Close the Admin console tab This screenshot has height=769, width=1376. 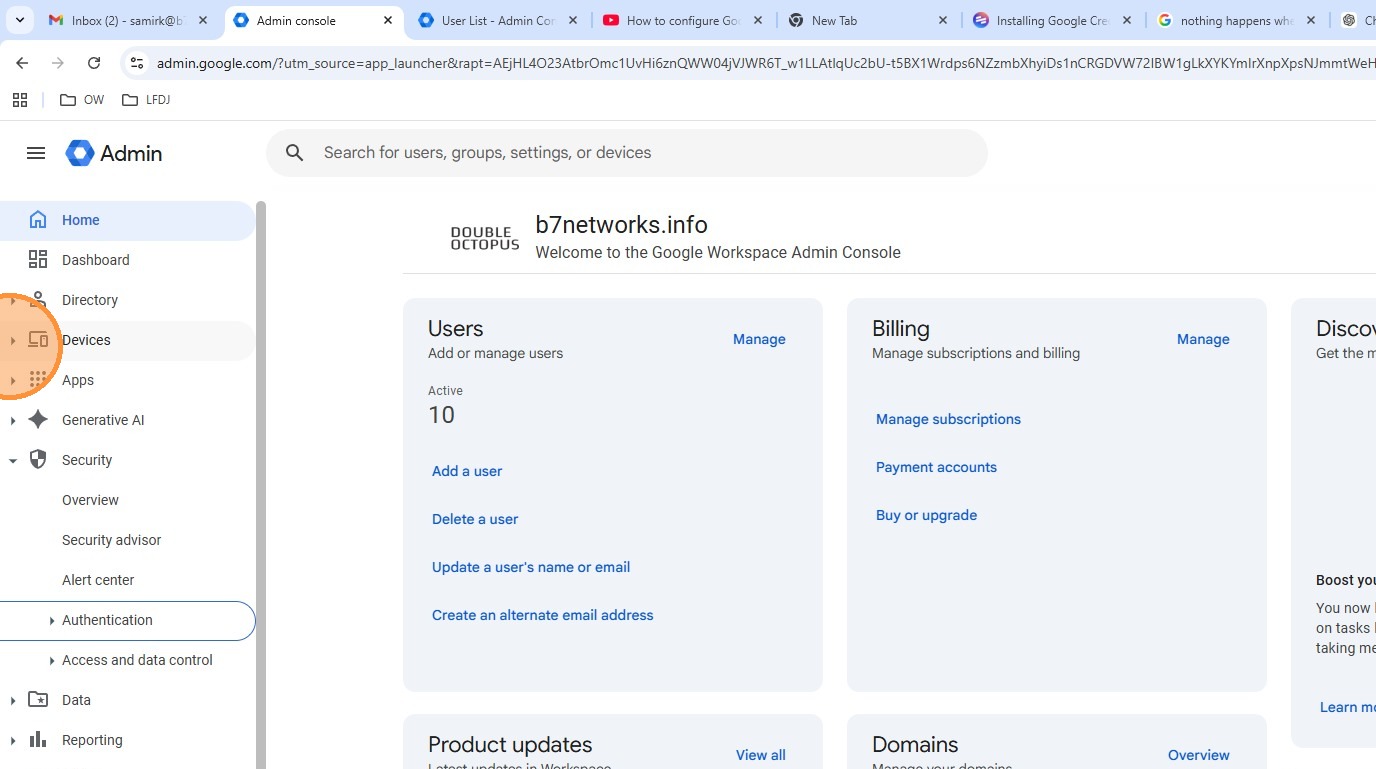388,20
